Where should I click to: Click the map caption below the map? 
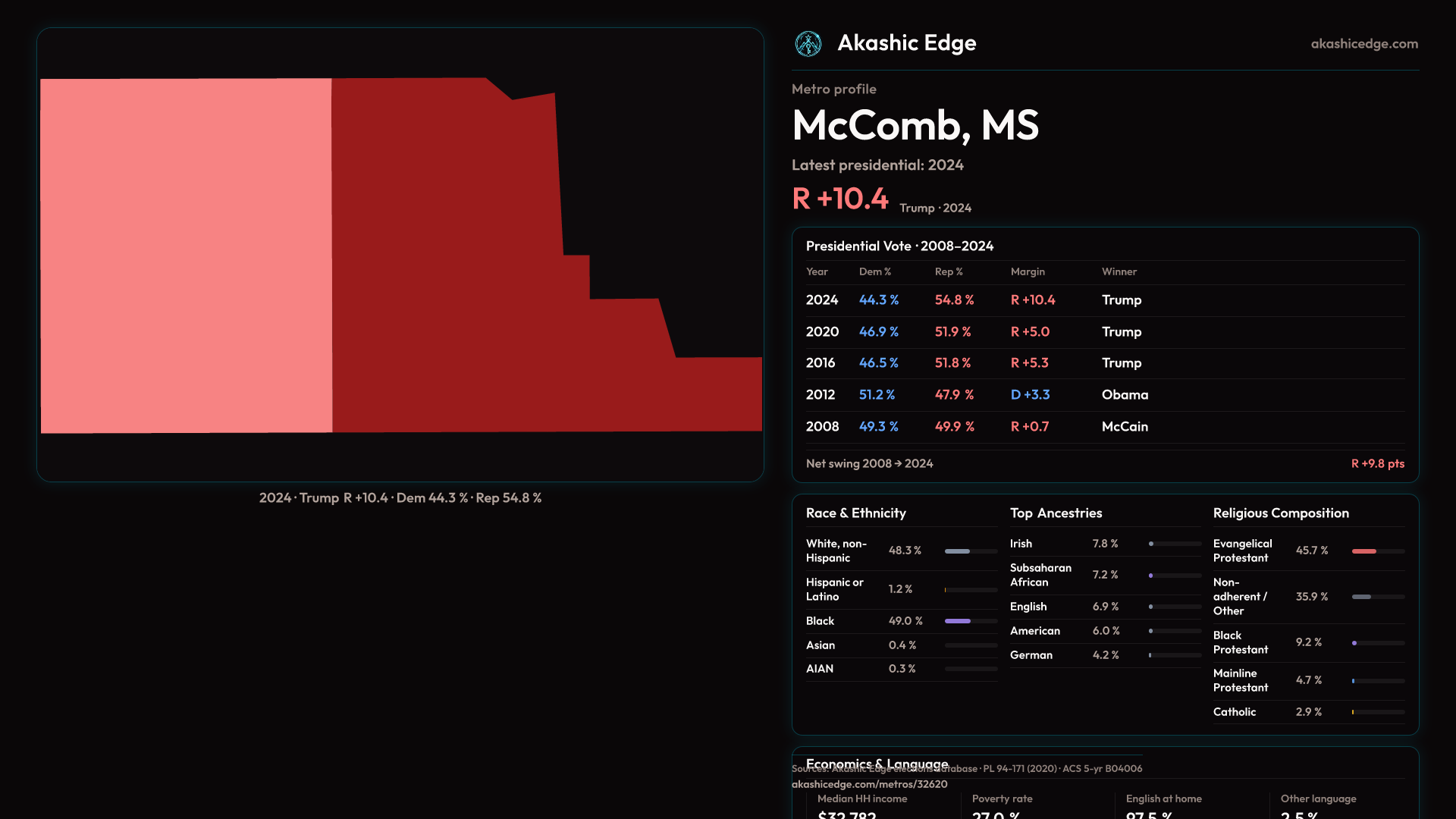click(x=400, y=498)
